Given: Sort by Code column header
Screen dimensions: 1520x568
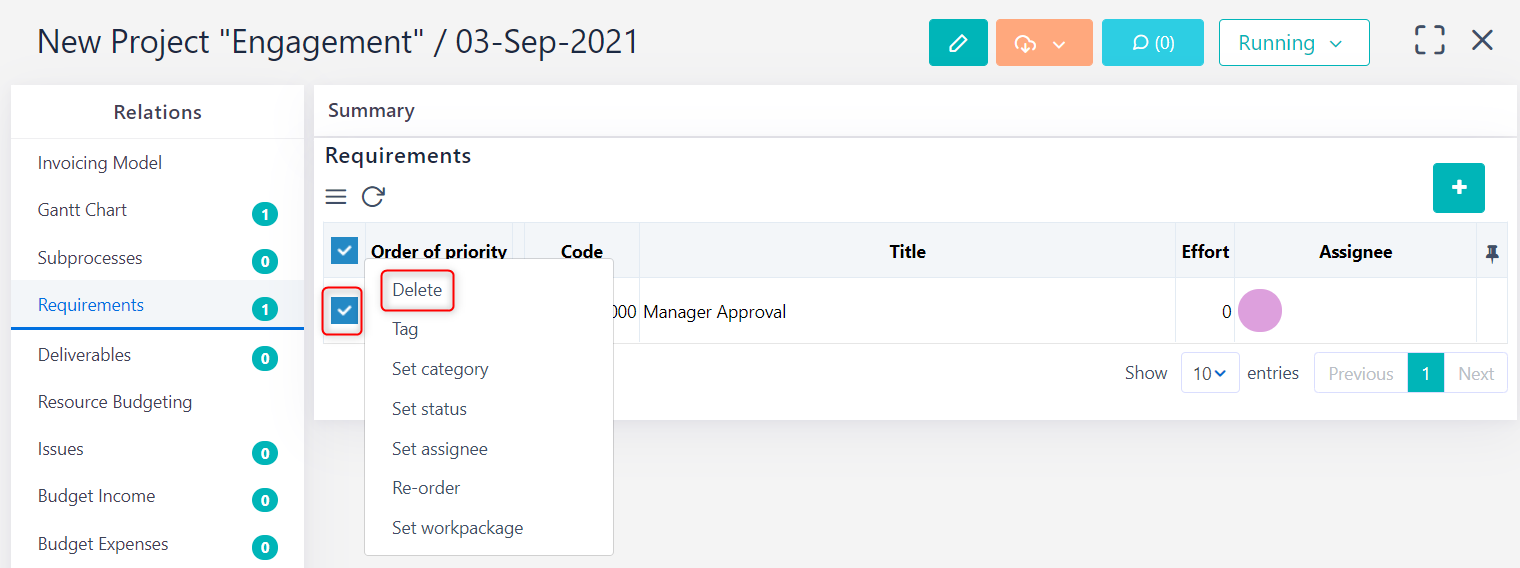Looking at the screenshot, I should tap(582, 252).
